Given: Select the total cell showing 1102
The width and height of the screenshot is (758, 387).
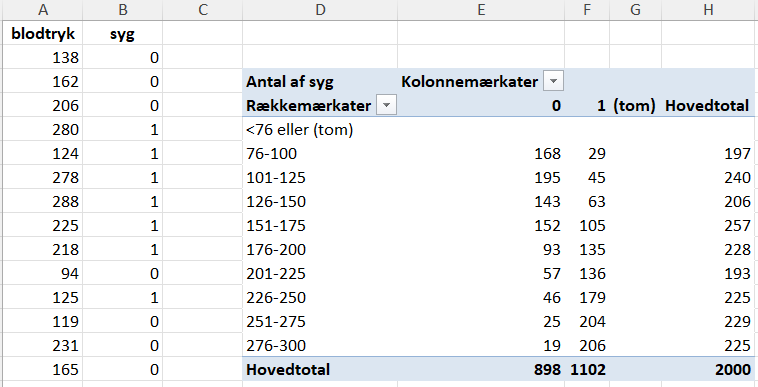Looking at the screenshot, I should tap(587, 370).
